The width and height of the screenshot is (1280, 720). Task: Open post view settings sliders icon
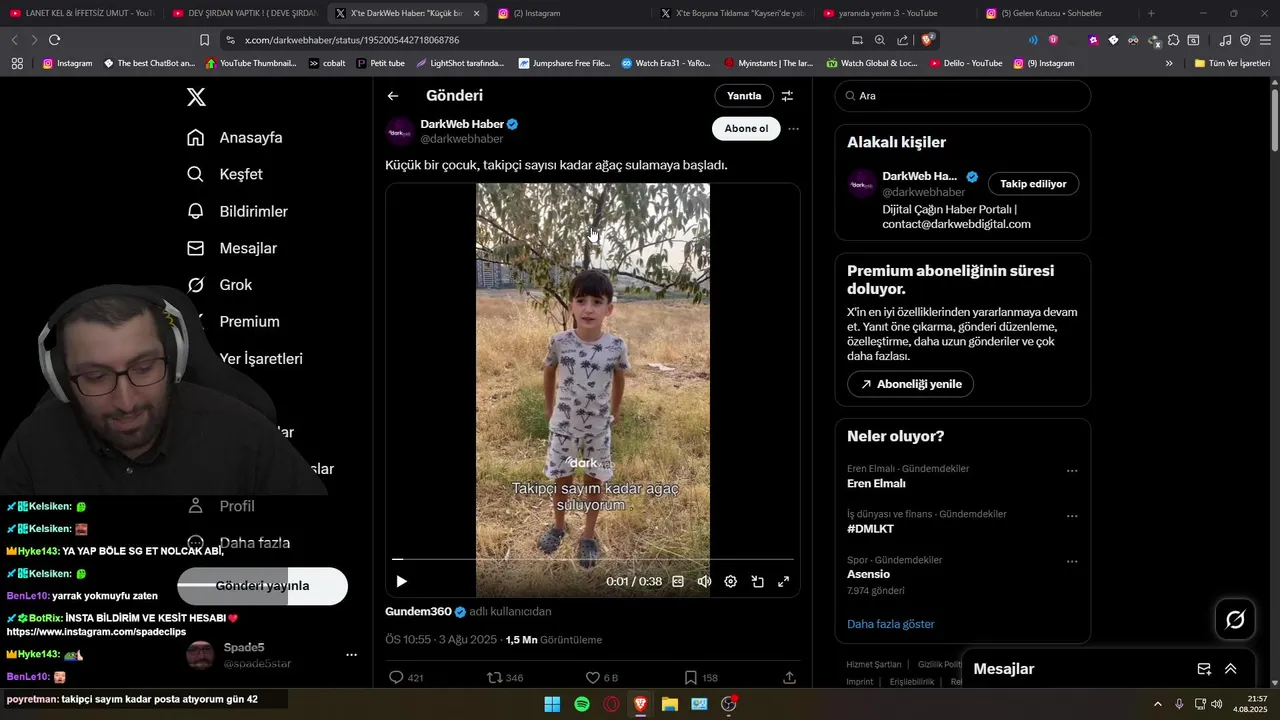(x=787, y=96)
